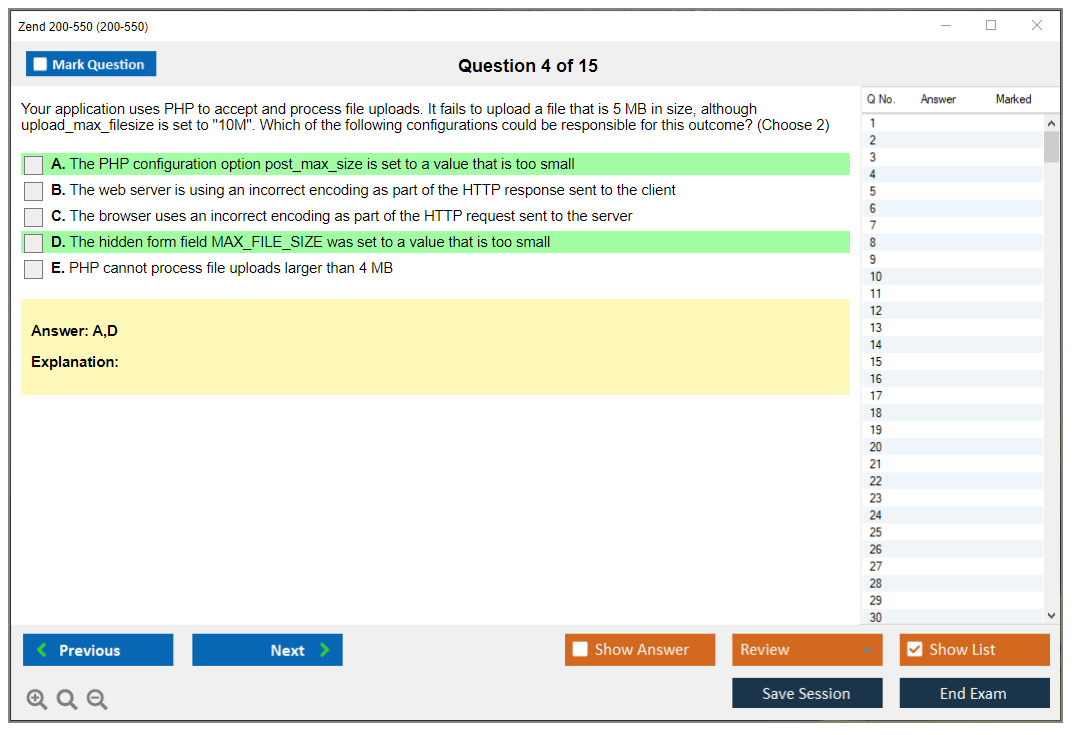This screenshot has width=1075, height=735.
Task: Check answer option A post_max_size
Action: (33, 165)
